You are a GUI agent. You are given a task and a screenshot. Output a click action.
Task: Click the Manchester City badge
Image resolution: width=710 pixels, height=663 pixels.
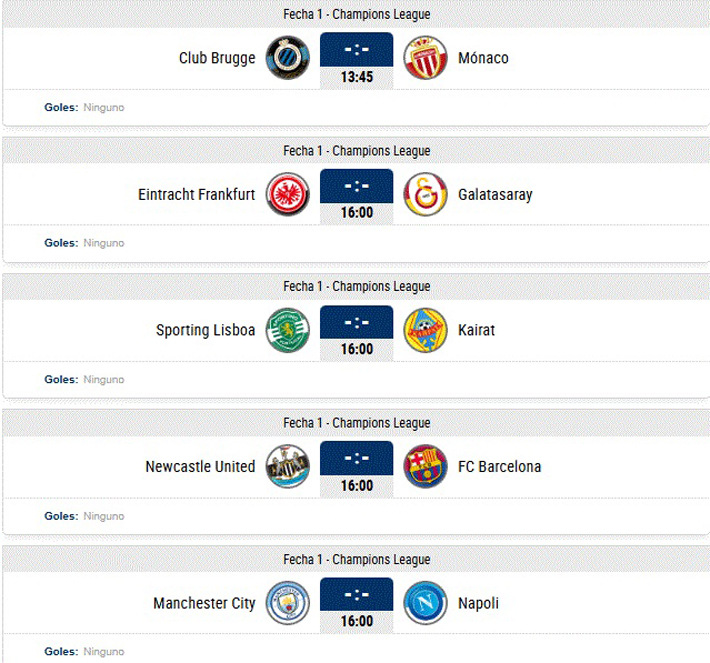click(288, 604)
